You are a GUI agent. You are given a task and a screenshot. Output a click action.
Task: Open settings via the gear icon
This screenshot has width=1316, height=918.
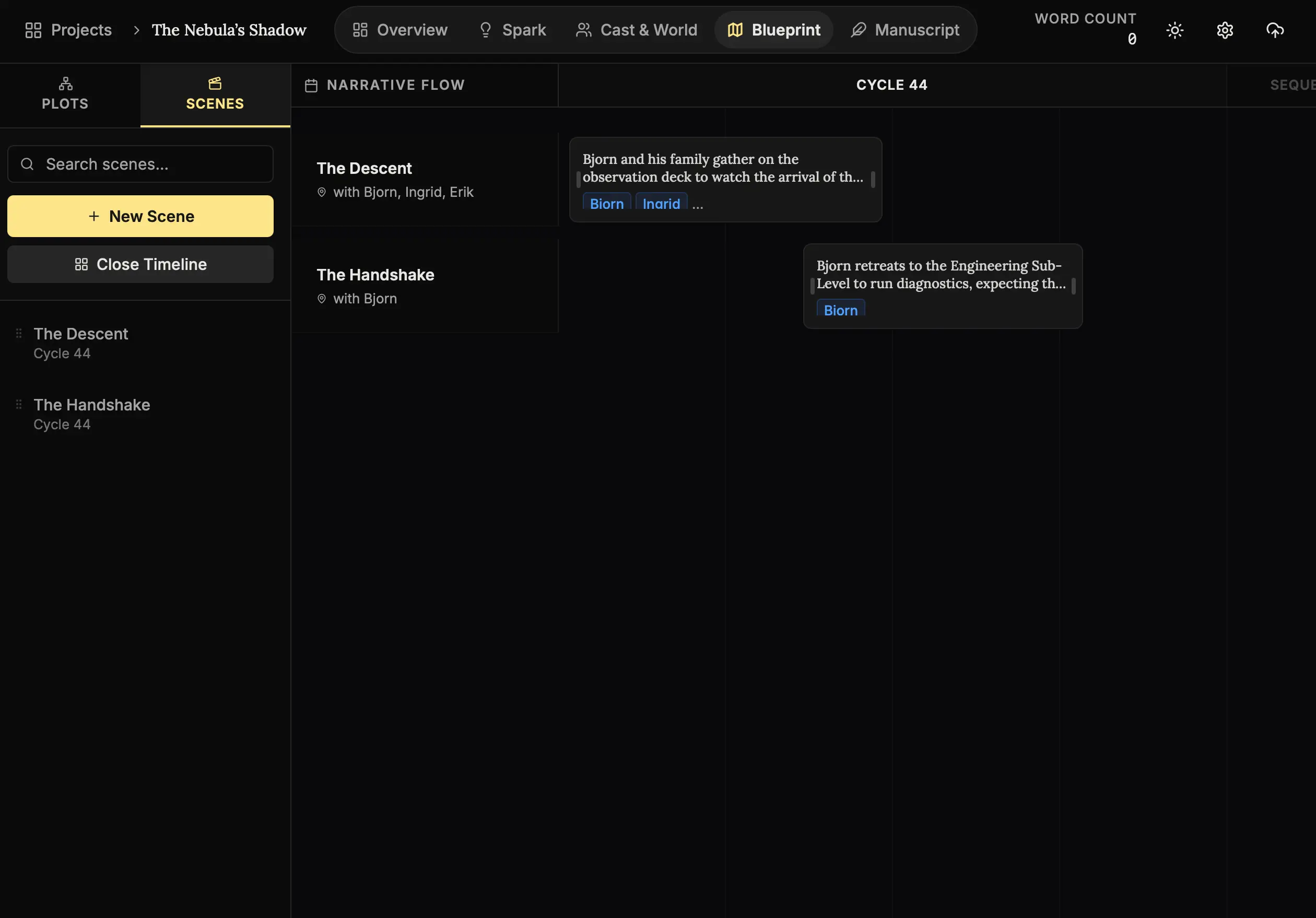tap(1224, 30)
